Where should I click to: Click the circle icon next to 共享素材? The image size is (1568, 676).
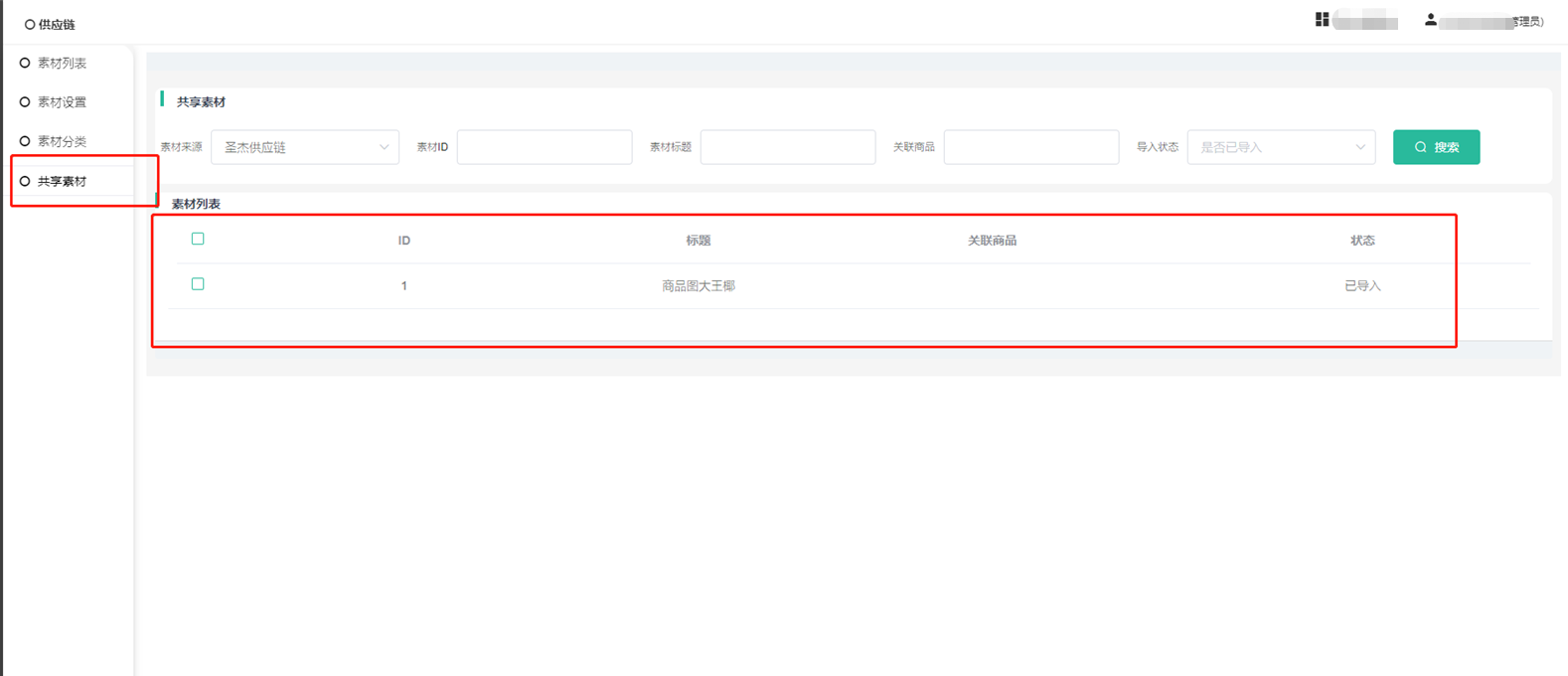pos(25,181)
